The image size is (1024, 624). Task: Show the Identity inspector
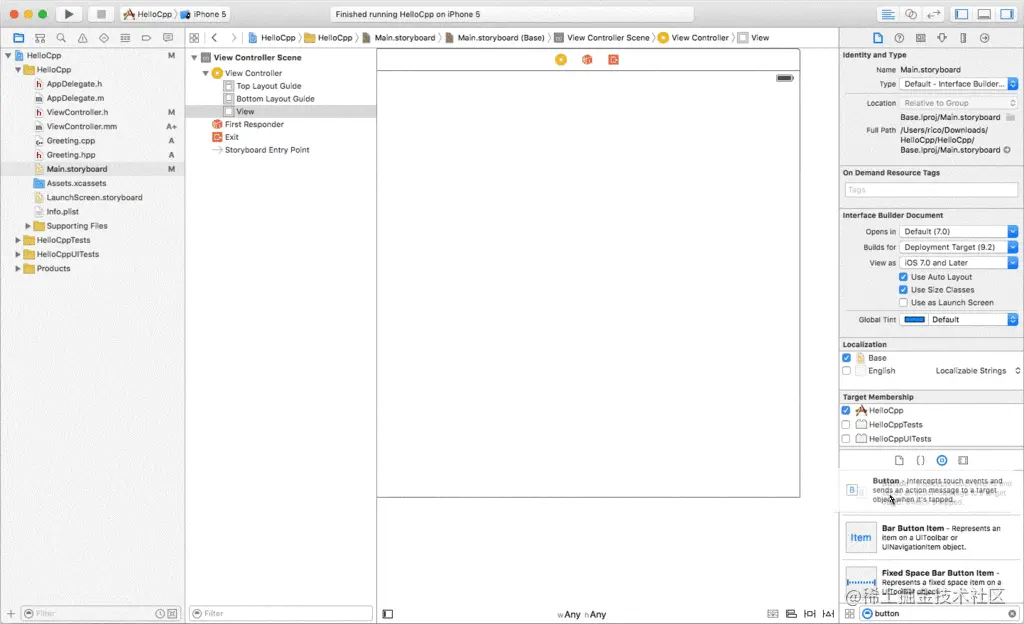click(920, 38)
